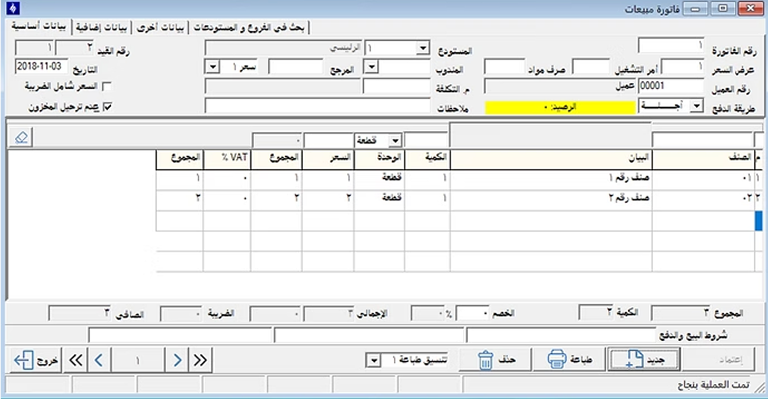Click the طباعة print button
The width and height of the screenshot is (768, 399).
point(570,360)
